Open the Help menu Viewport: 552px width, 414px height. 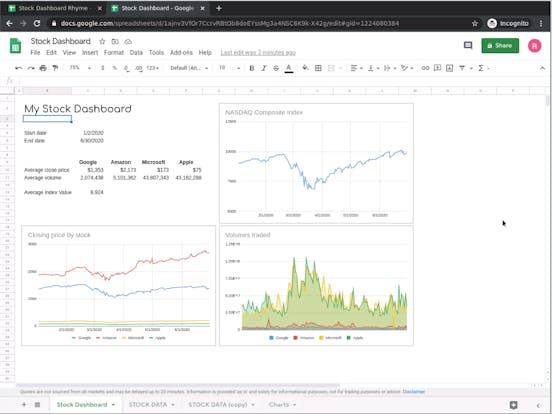(x=205, y=52)
